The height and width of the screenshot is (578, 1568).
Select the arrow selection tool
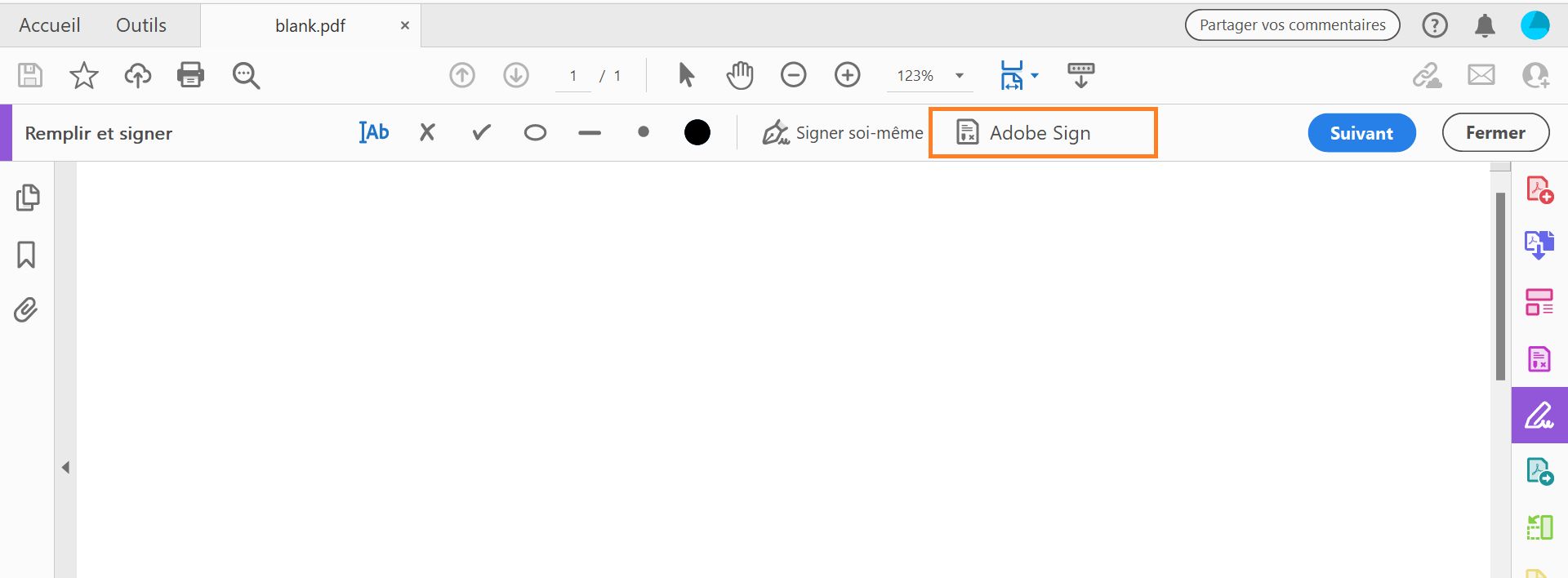click(686, 75)
